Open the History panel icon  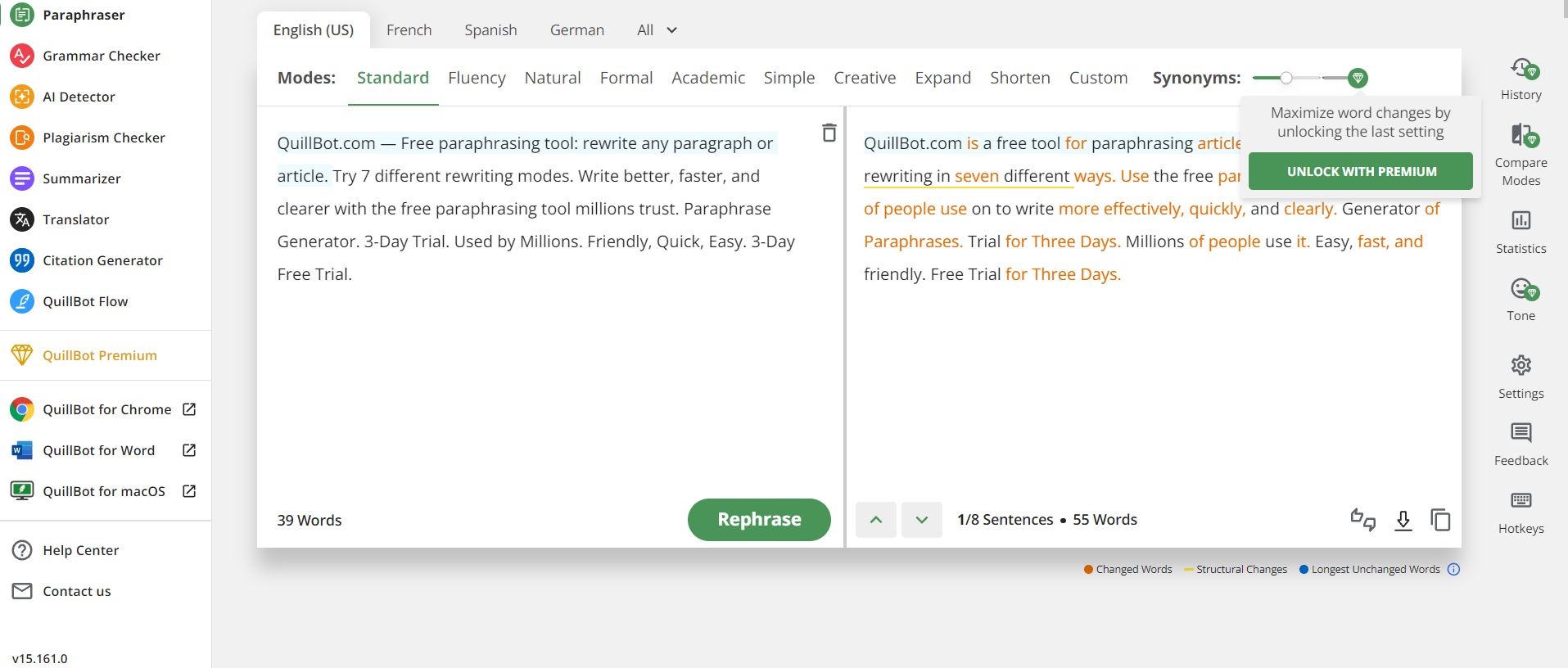[1521, 69]
